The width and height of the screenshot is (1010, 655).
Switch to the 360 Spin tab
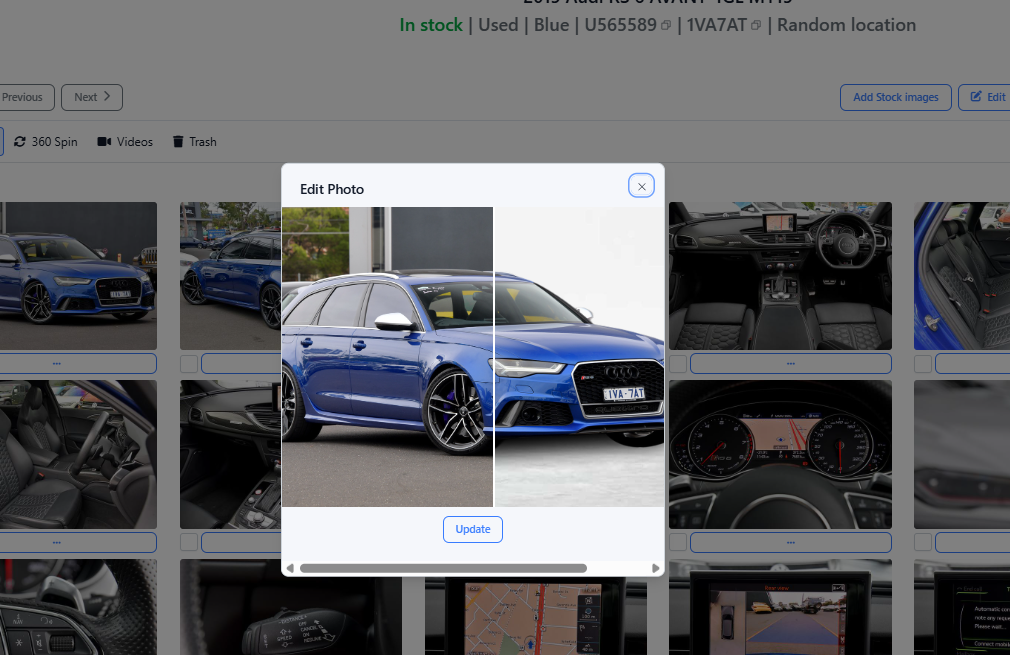tap(46, 142)
